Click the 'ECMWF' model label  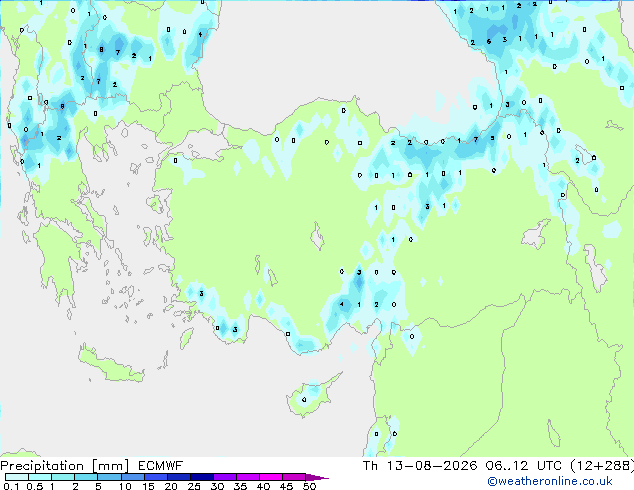160,466
